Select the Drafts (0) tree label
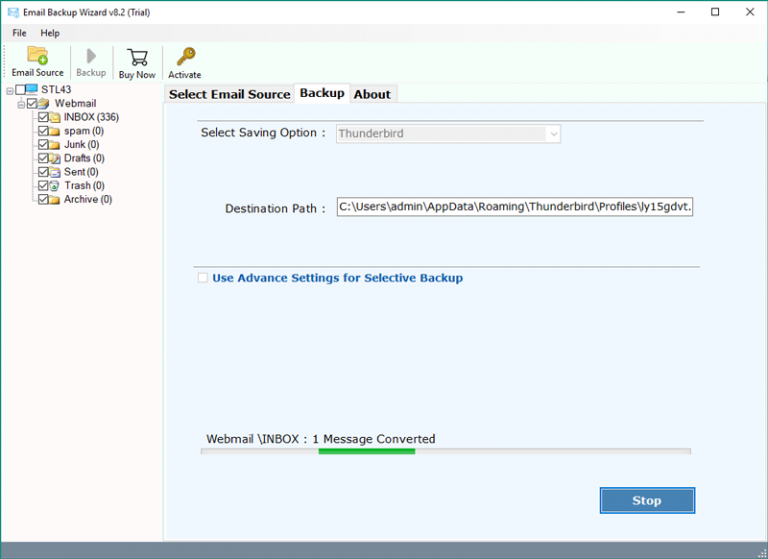Viewport: 768px width, 559px height. (x=84, y=158)
